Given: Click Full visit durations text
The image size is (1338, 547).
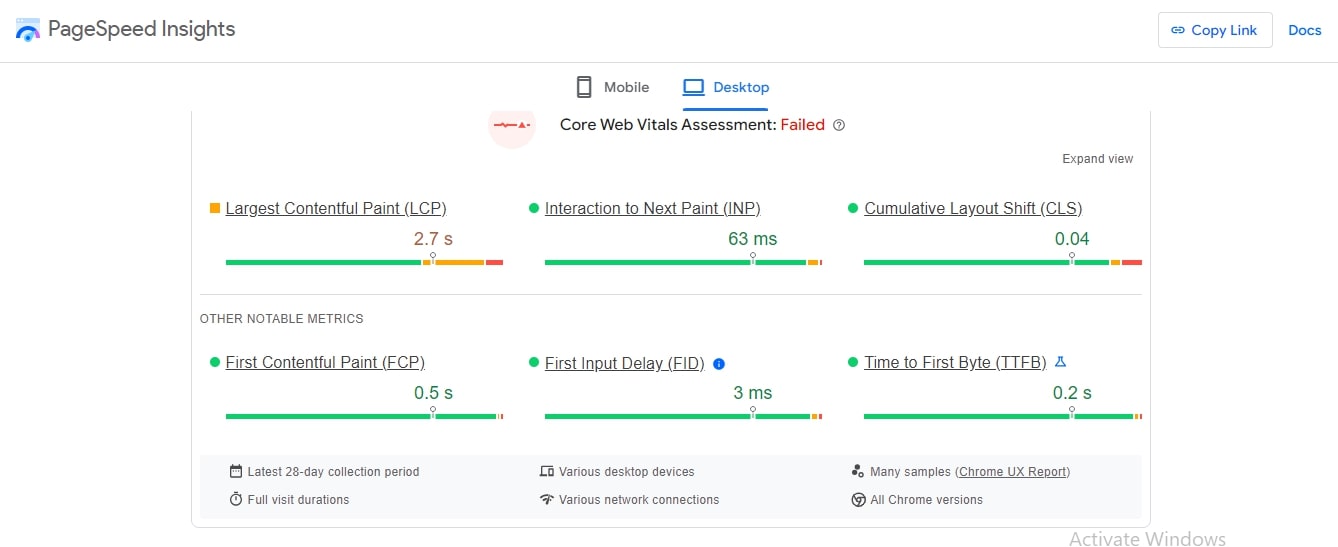Looking at the screenshot, I should [299, 500].
